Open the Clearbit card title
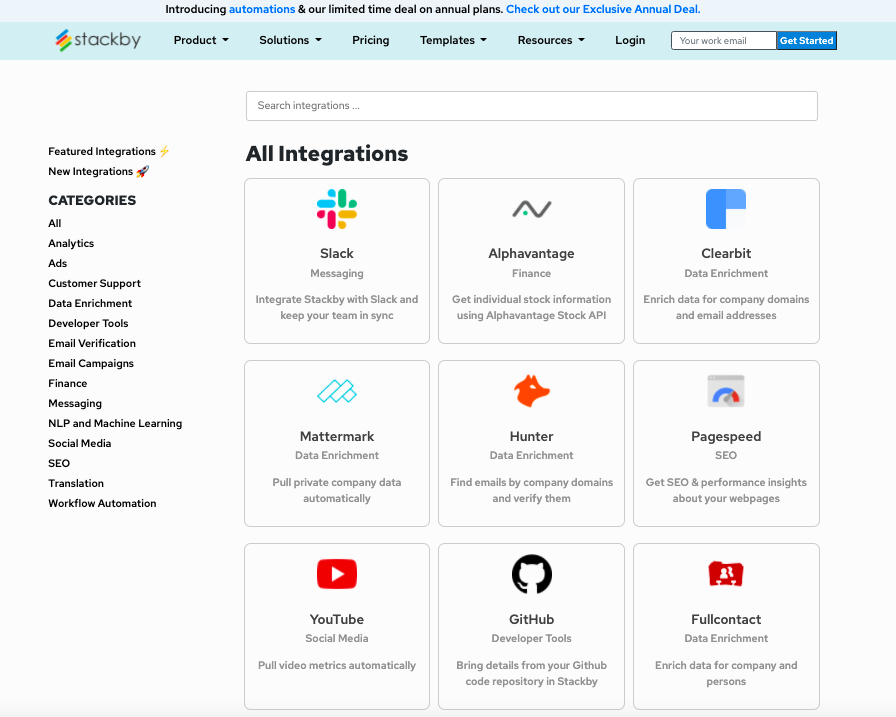 (x=726, y=253)
